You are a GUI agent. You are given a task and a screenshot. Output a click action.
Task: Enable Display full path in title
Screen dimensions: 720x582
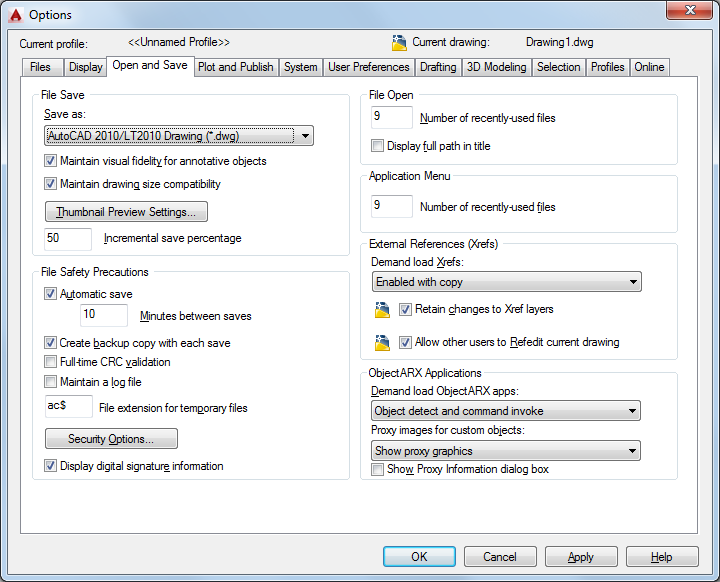click(x=377, y=146)
